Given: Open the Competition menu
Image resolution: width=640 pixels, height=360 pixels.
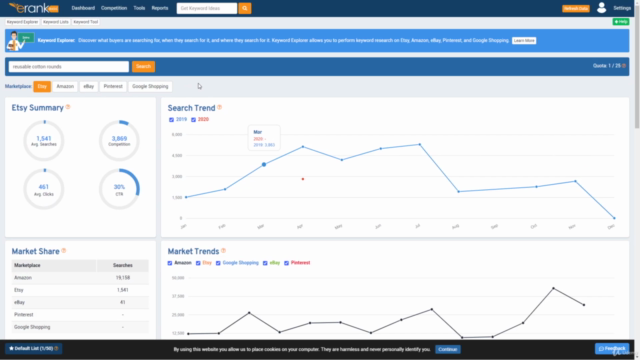Looking at the screenshot, I should pyautogui.click(x=114, y=8).
